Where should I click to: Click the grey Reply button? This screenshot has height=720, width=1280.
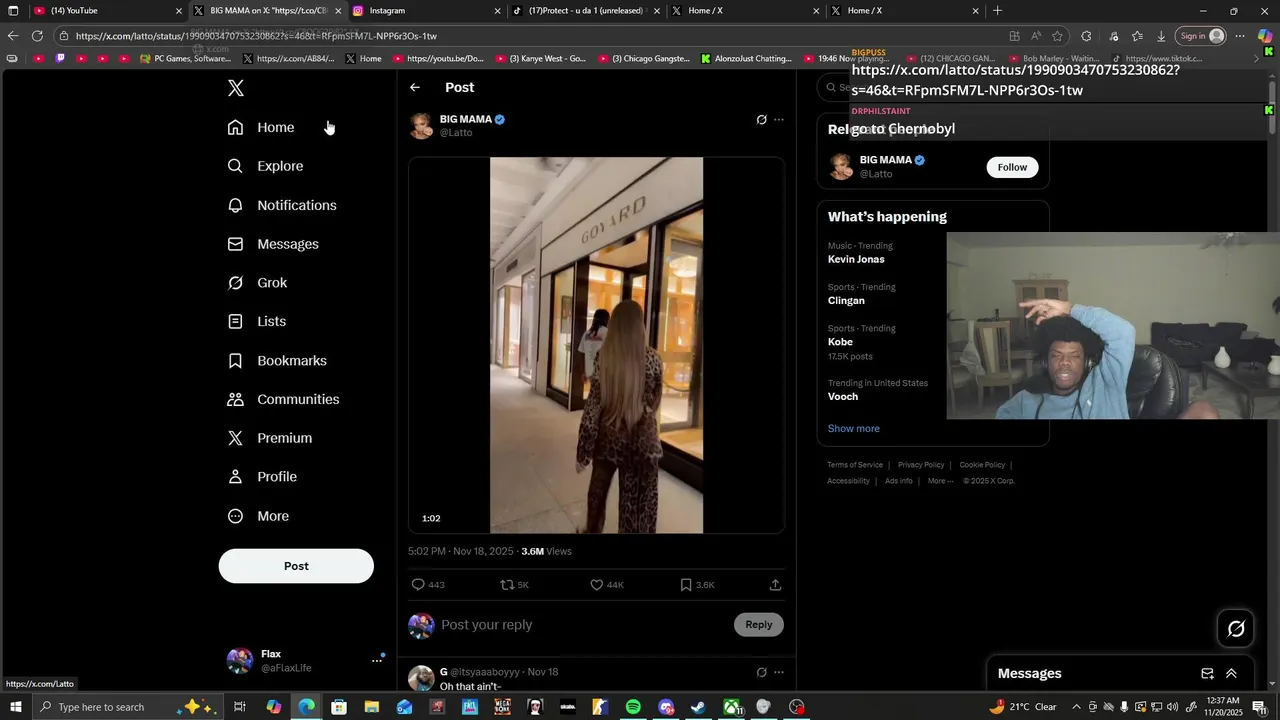pyautogui.click(x=759, y=625)
